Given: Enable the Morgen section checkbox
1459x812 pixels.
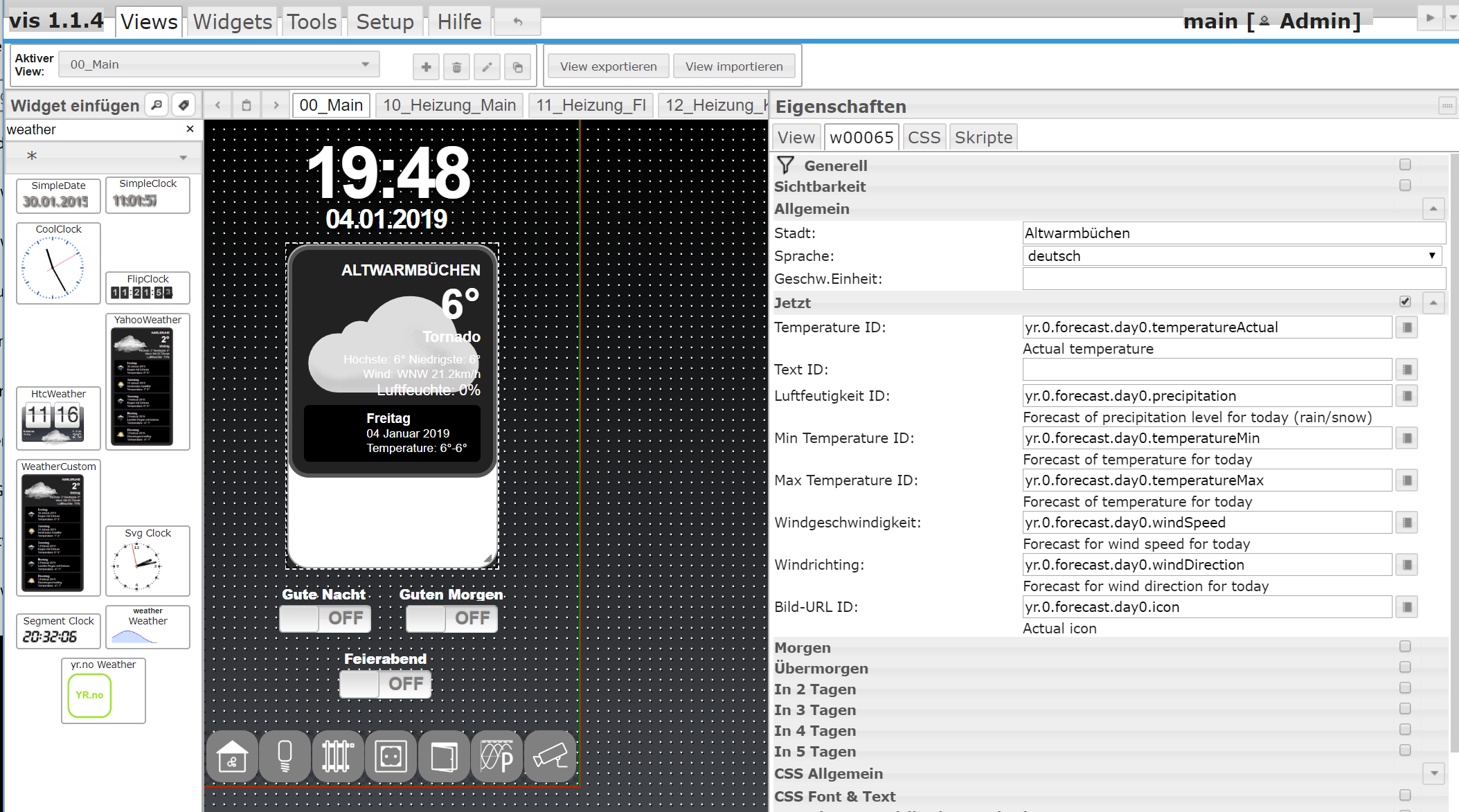Looking at the screenshot, I should point(1405,647).
